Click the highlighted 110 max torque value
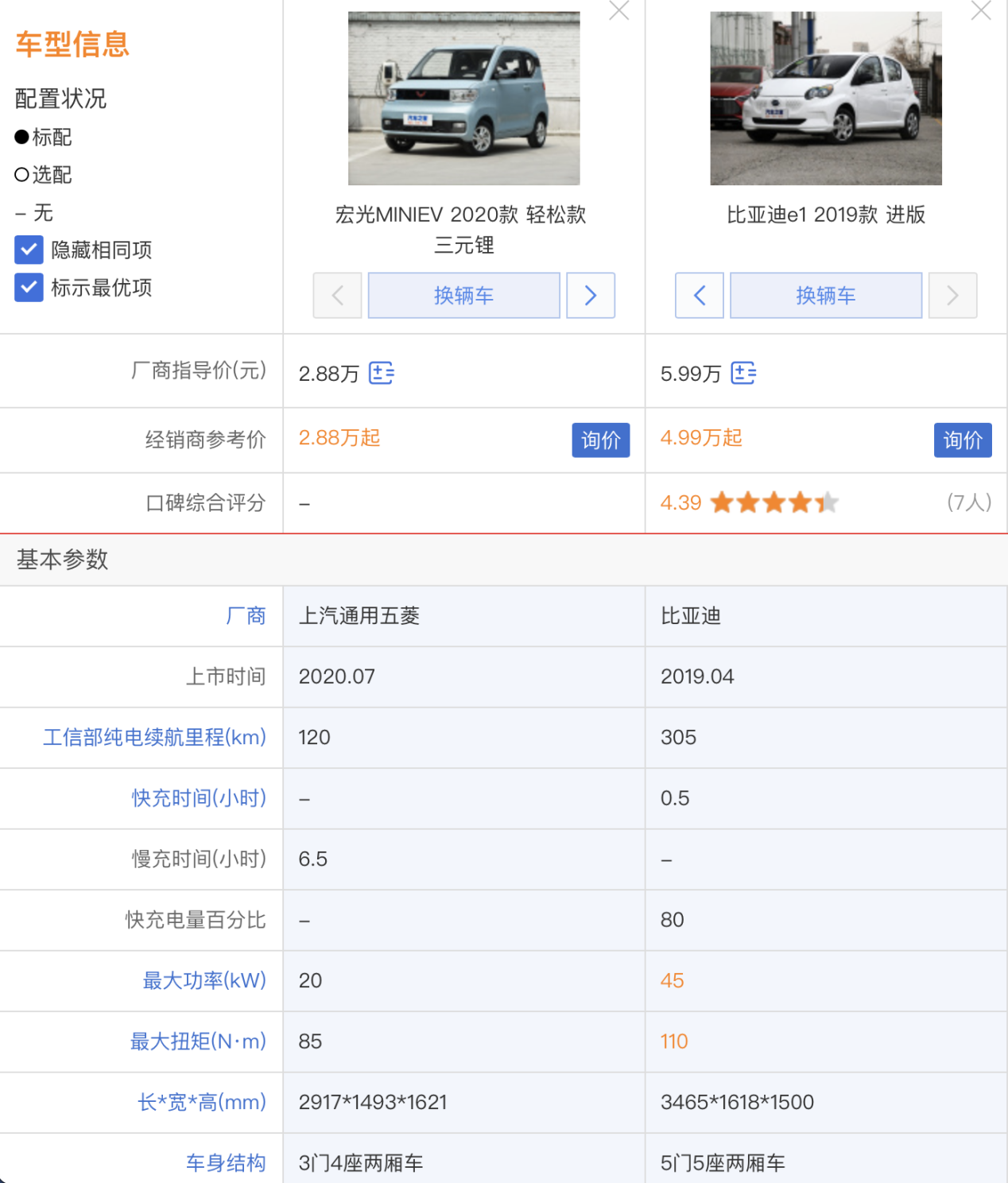The image size is (1008, 1183). pos(674,1041)
